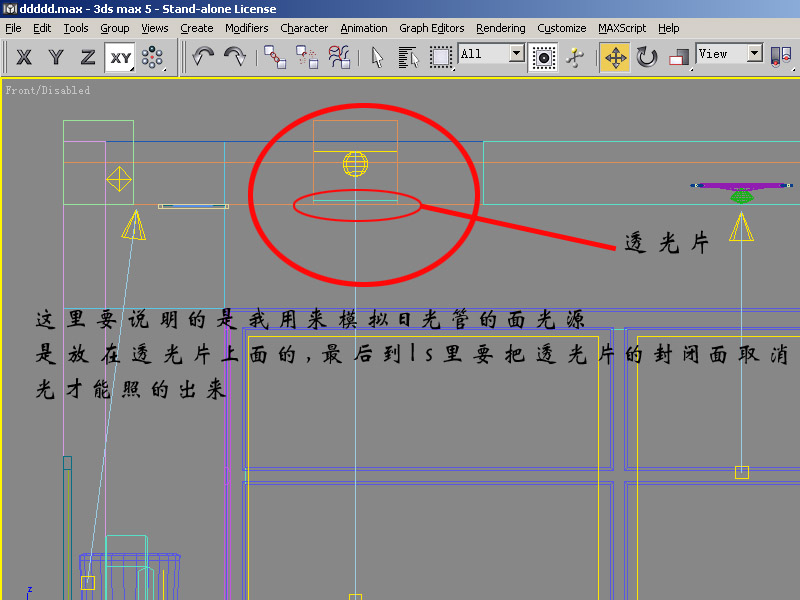Open the Group menu
The height and width of the screenshot is (600, 800).
click(x=114, y=28)
